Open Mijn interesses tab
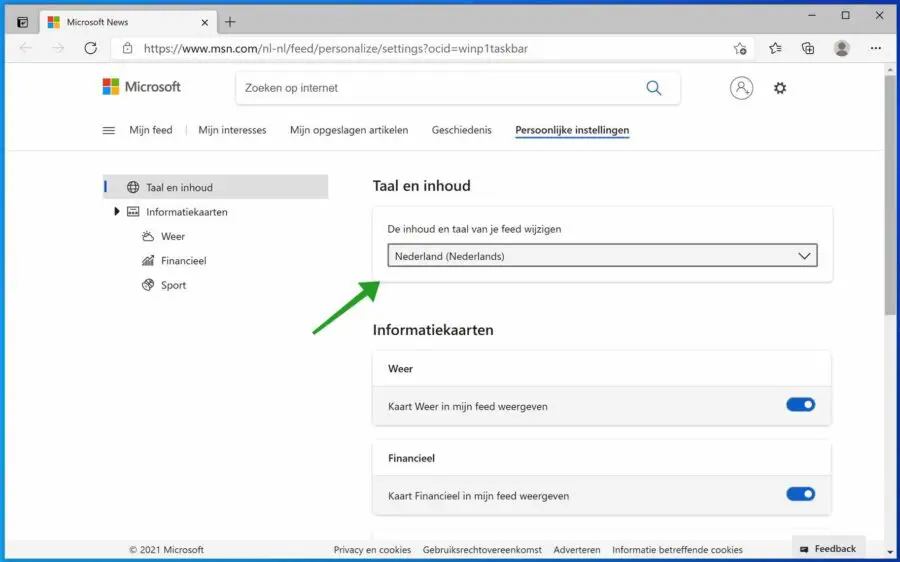This screenshot has height=562, width=900. click(x=232, y=130)
